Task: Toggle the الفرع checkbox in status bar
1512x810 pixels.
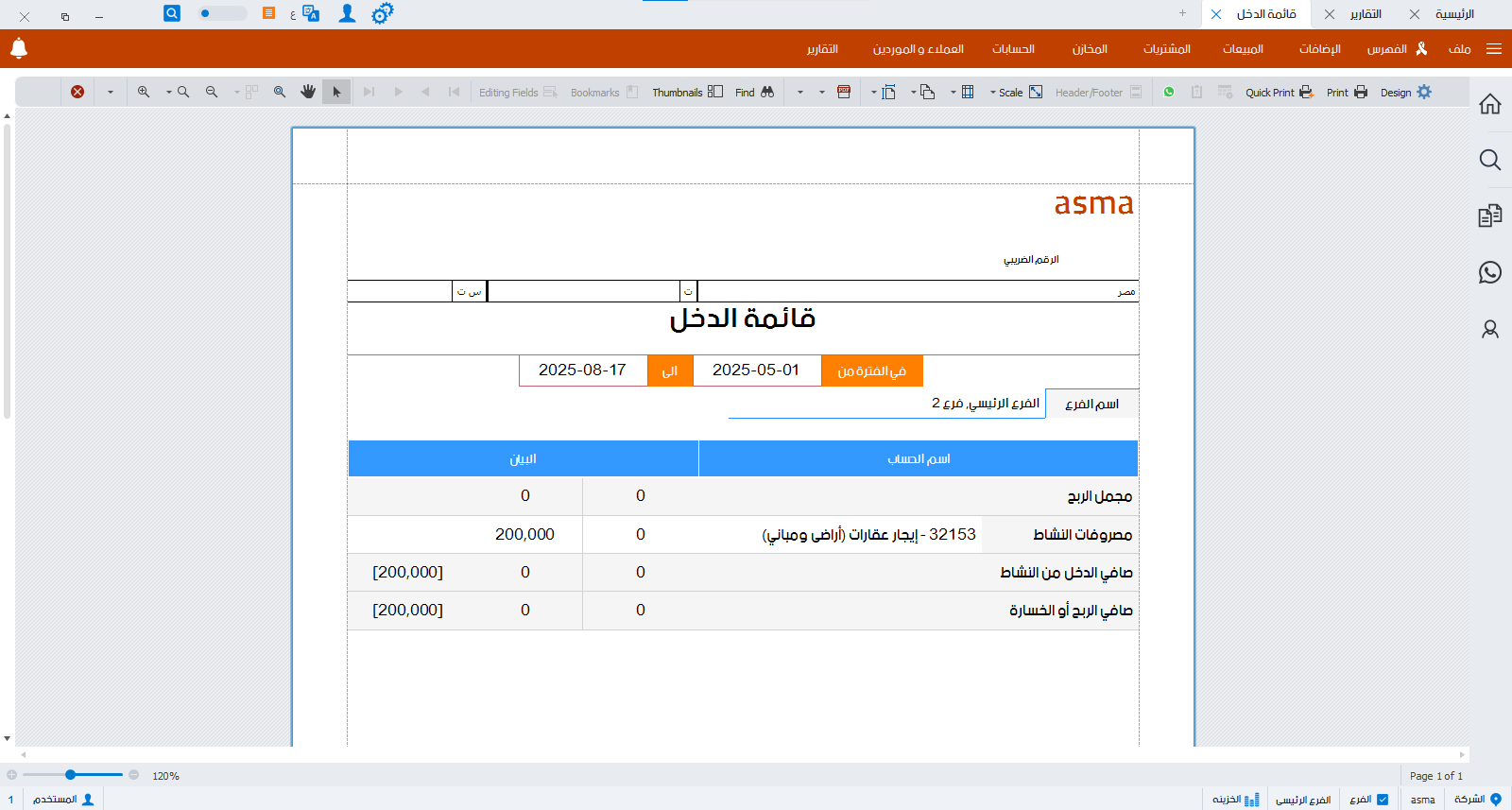Action: click(x=1383, y=800)
